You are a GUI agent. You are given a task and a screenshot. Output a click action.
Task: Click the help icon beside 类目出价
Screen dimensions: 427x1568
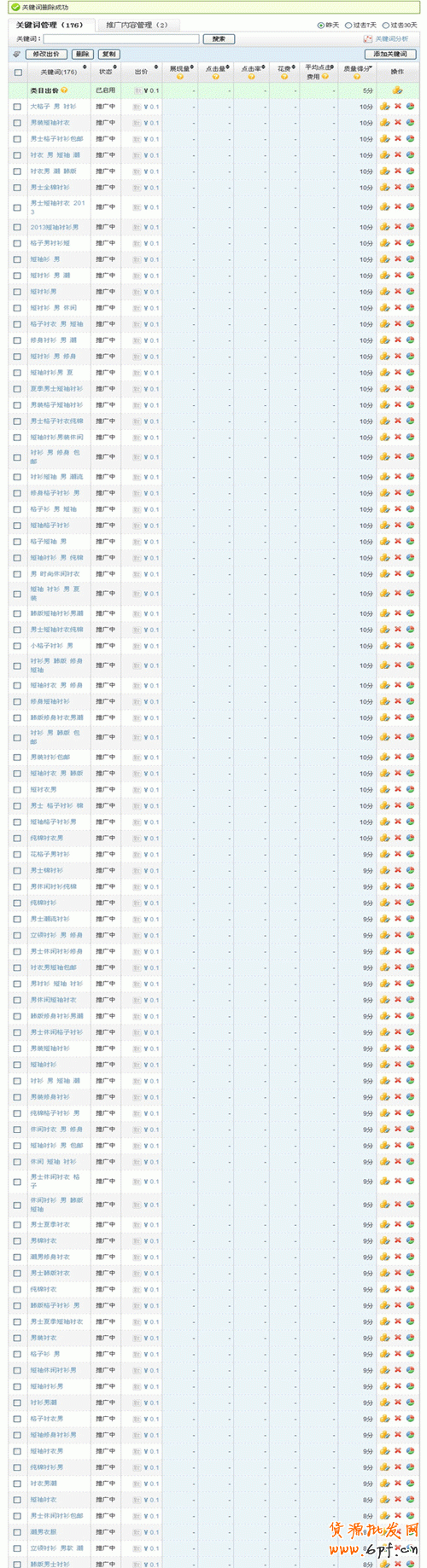pyautogui.click(x=64, y=90)
